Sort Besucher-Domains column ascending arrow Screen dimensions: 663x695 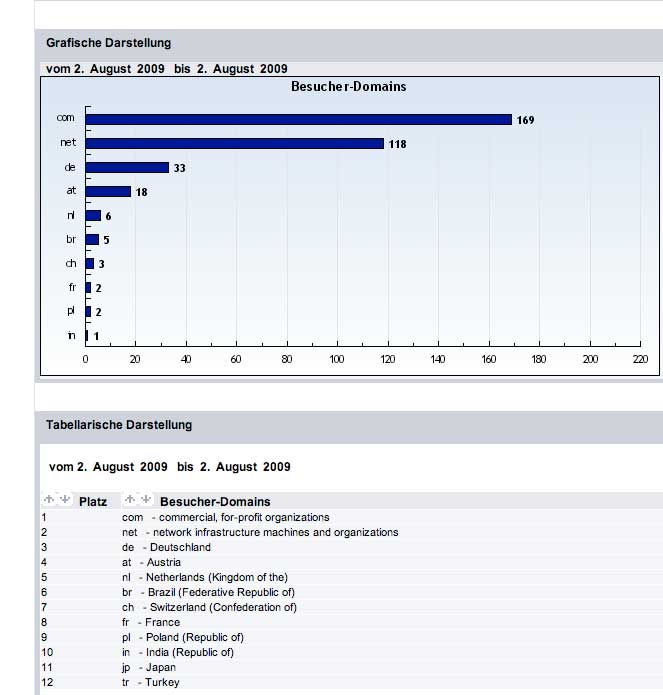(129, 500)
